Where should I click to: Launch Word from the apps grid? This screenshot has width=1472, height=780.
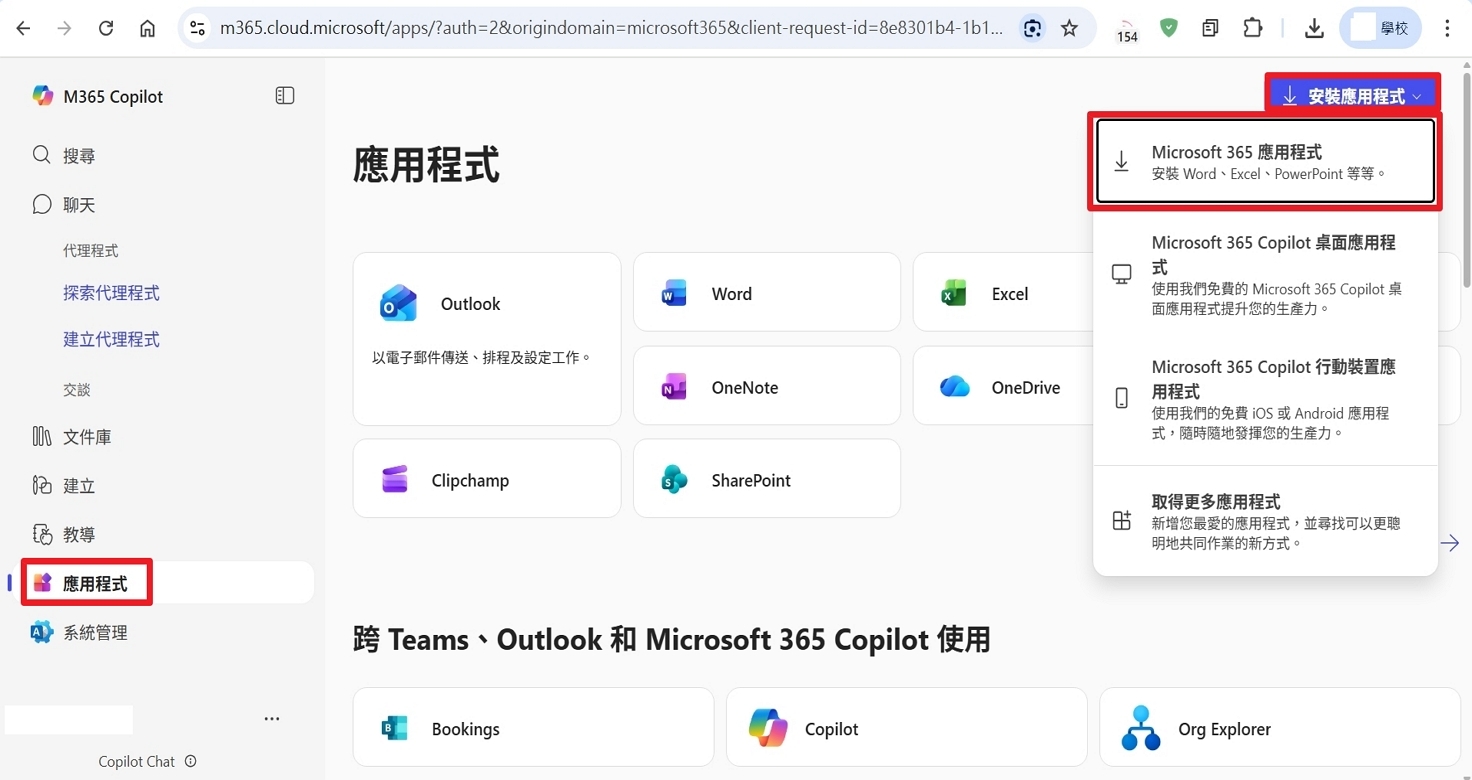click(766, 294)
